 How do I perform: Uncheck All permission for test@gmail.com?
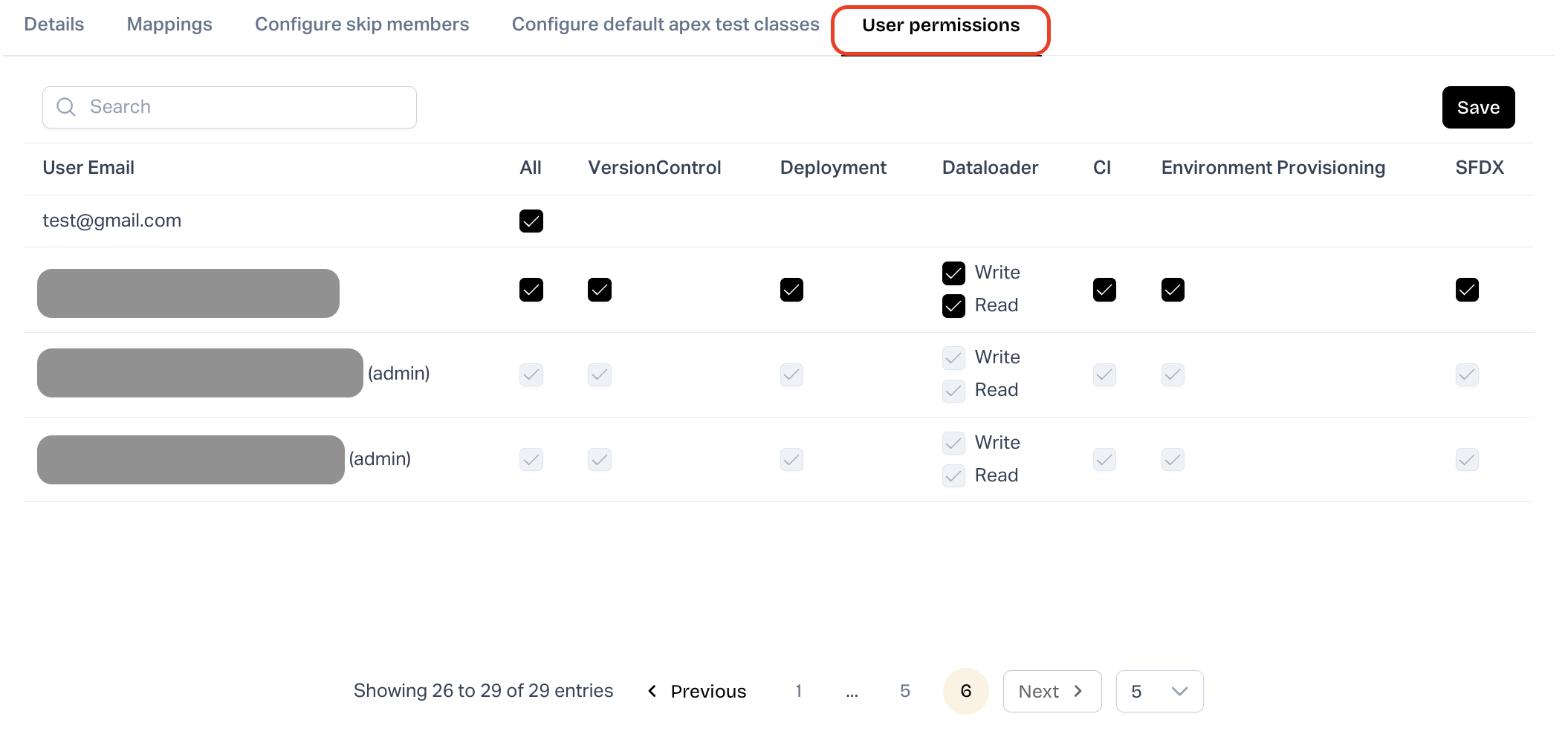point(531,221)
